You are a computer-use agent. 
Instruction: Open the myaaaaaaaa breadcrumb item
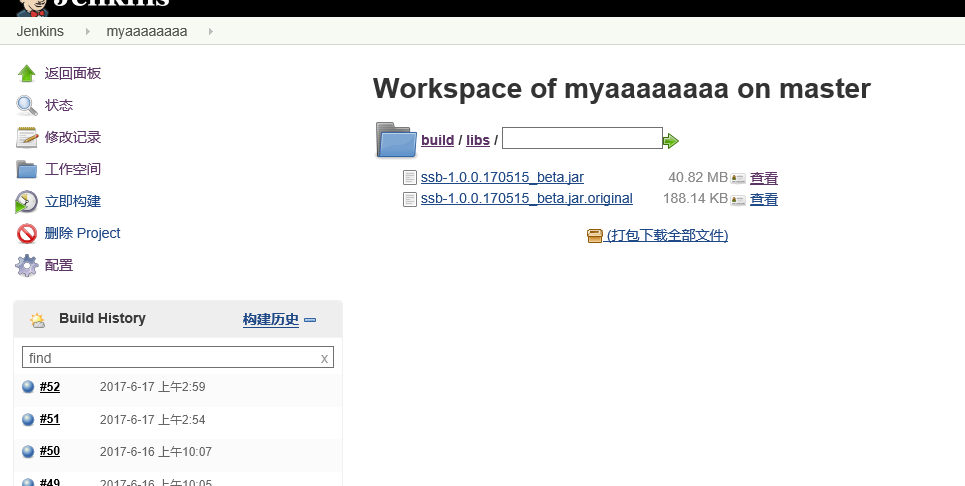(x=147, y=31)
